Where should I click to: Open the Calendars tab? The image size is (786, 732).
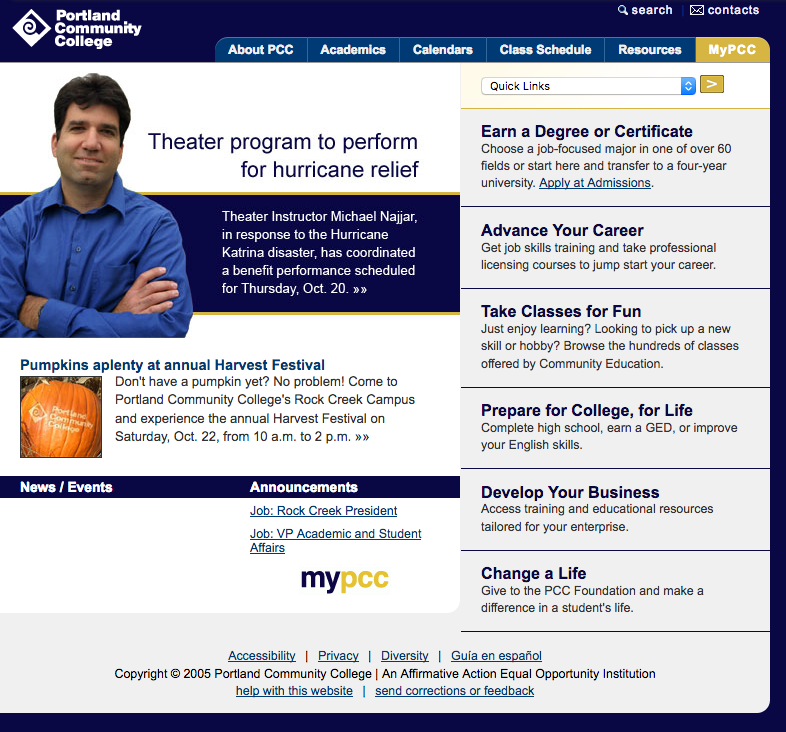click(443, 50)
